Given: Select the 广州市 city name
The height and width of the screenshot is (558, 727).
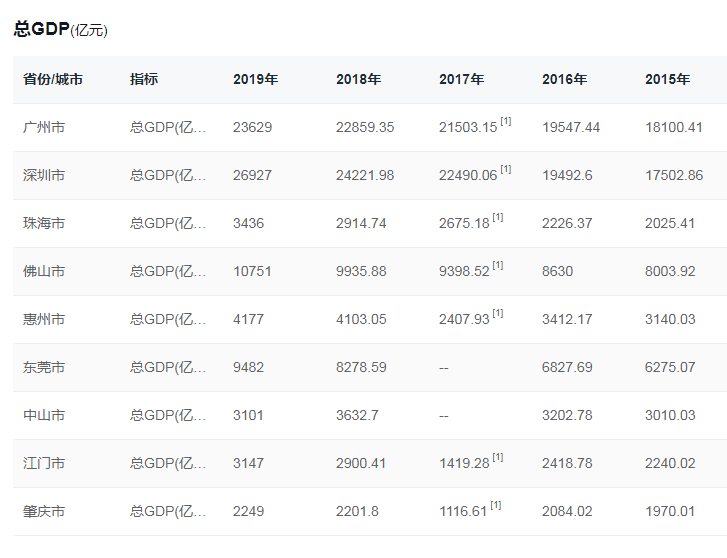Looking at the screenshot, I should click(x=44, y=127).
